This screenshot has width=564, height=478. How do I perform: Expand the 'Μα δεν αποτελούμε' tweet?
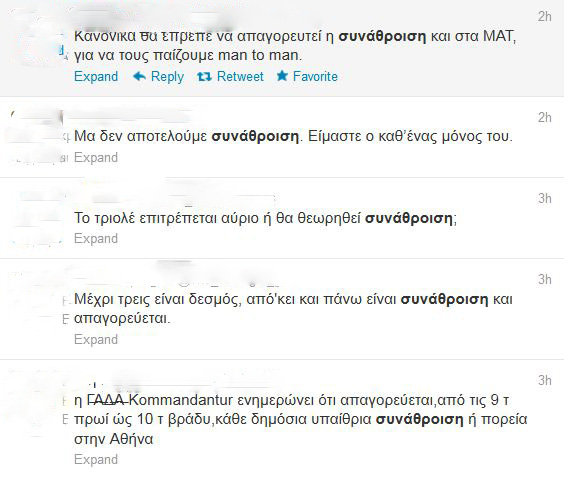pyautogui.click(x=96, y=158)
